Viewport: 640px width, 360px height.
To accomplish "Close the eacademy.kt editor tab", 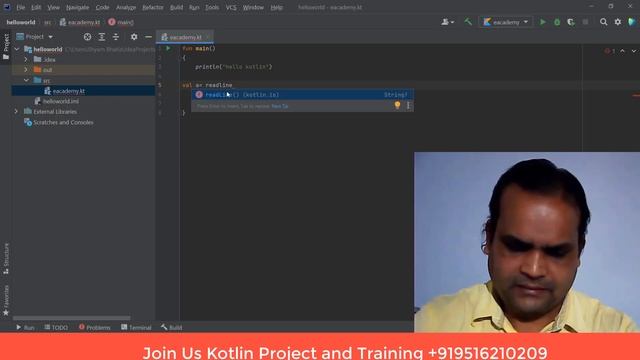I will (208, 37).
